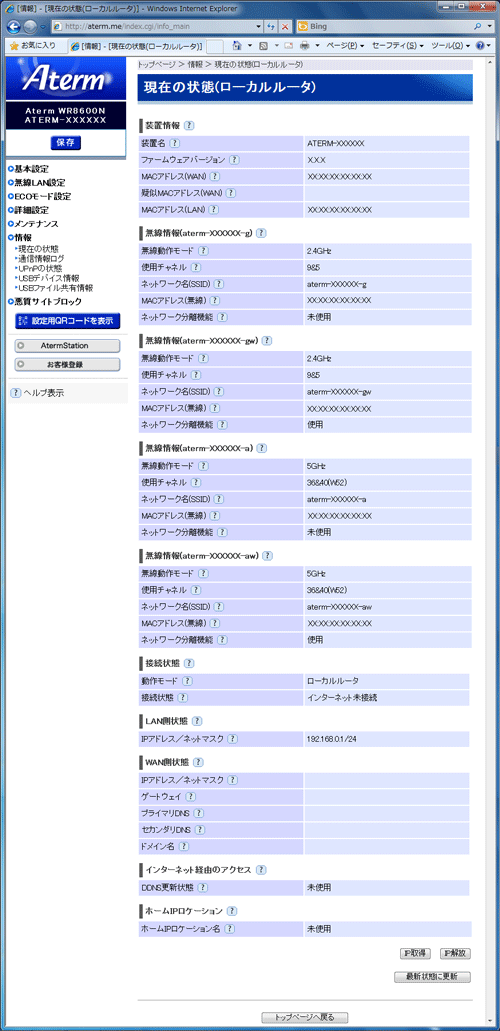Click the new blank tab button
This screenshot has height=1031, width=500.
coord(214,46)
